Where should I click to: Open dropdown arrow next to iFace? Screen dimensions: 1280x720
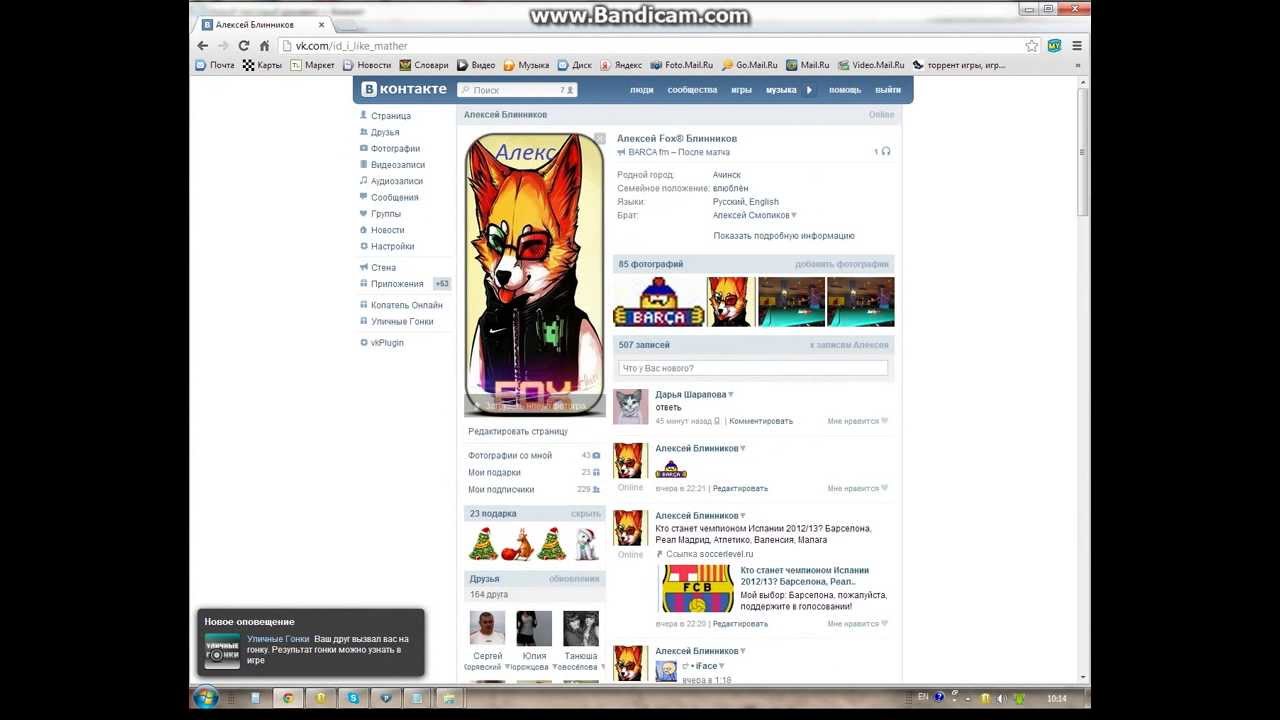point(721,666)
